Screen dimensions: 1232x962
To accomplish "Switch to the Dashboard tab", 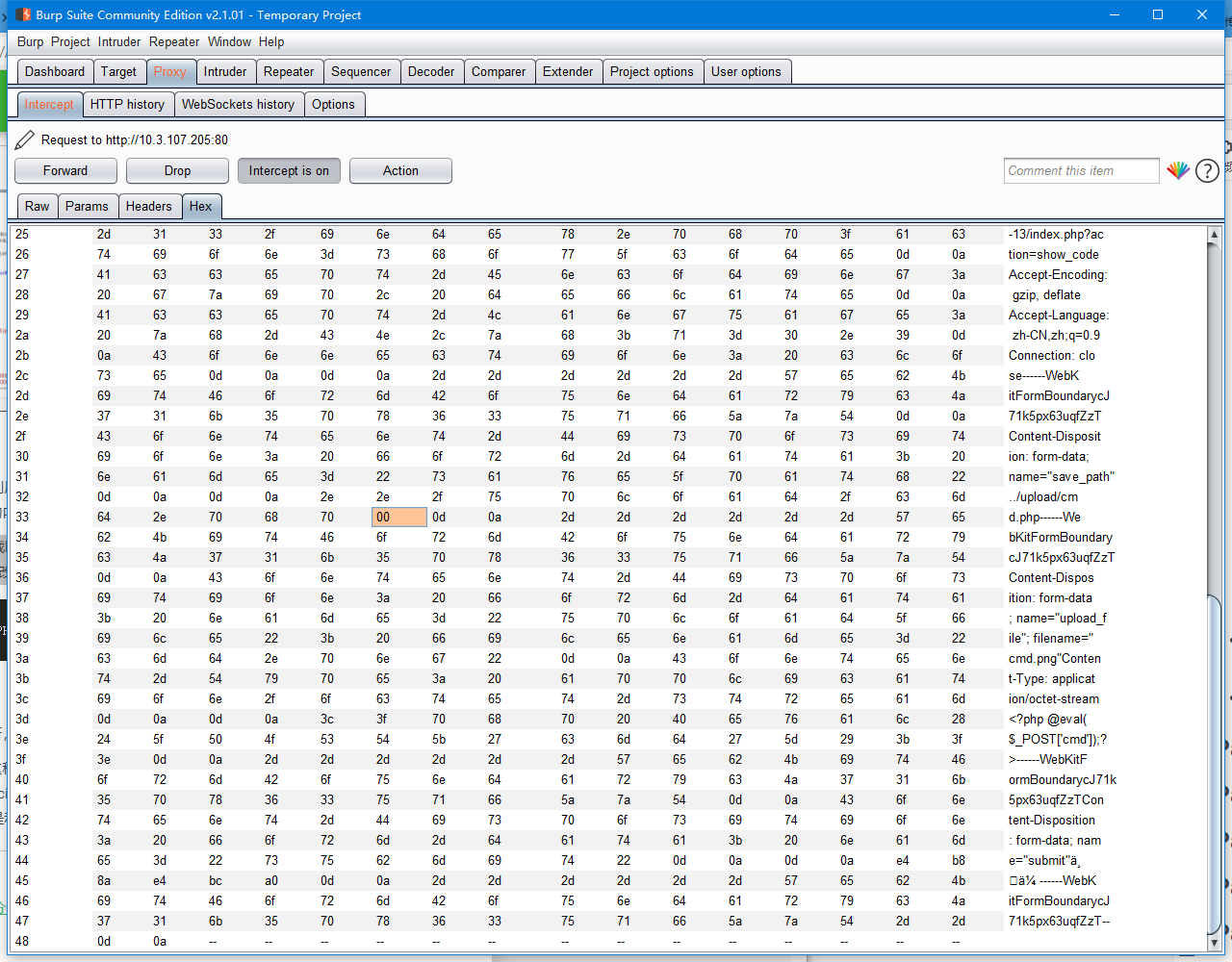I will pyautogui.click(x=55, y=71).
